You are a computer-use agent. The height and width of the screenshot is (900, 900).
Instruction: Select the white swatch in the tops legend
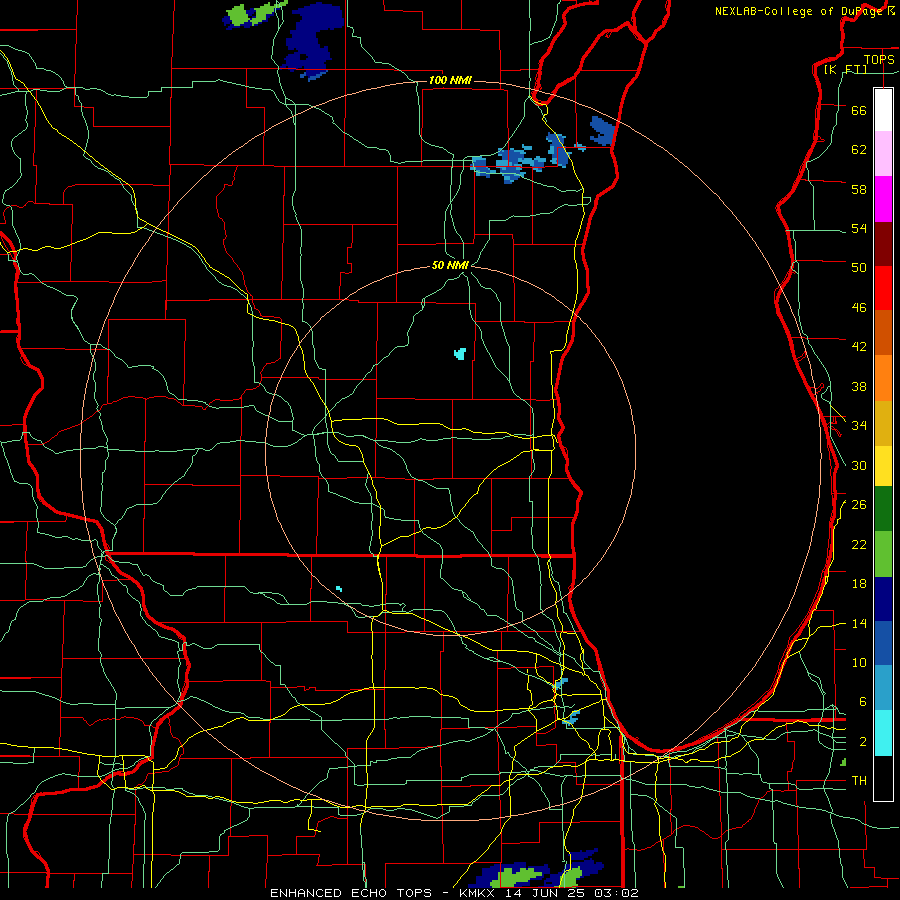coord(883,110)
